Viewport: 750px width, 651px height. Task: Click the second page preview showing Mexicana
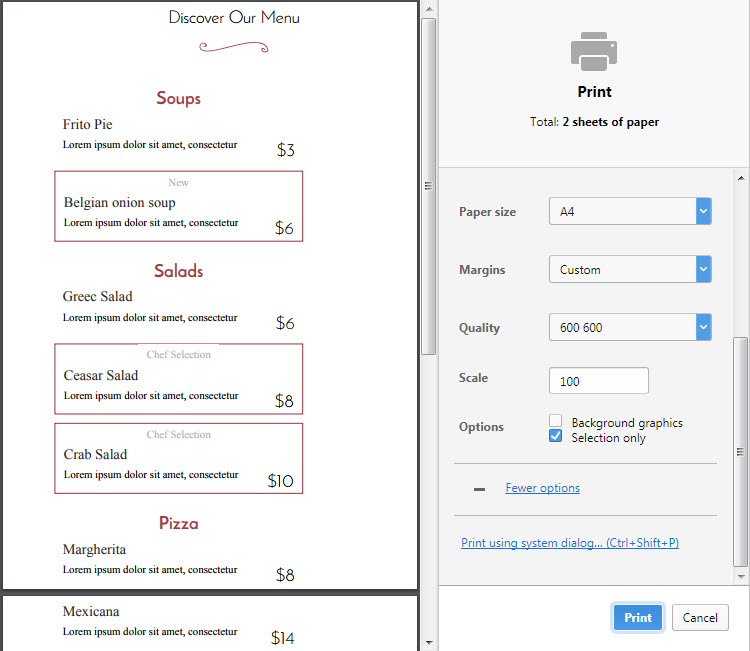(209, 623)
